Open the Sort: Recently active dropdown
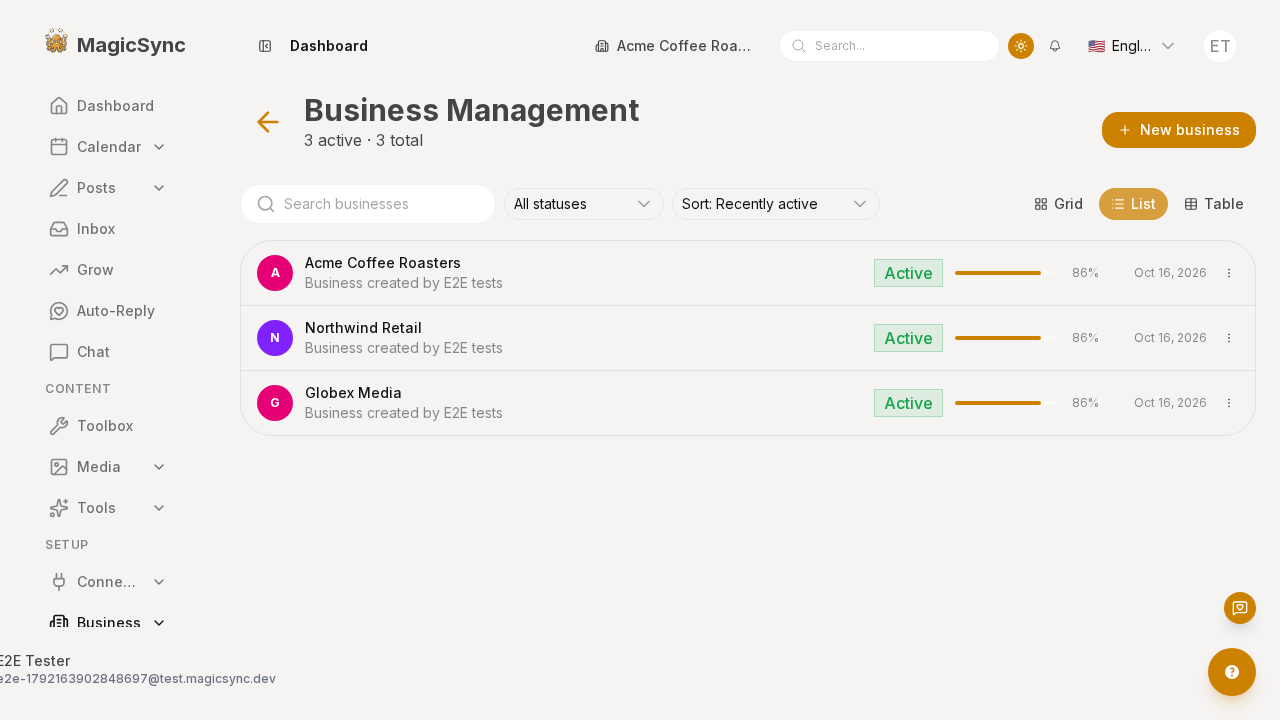The image size is (1280, 720). [776, 204]
